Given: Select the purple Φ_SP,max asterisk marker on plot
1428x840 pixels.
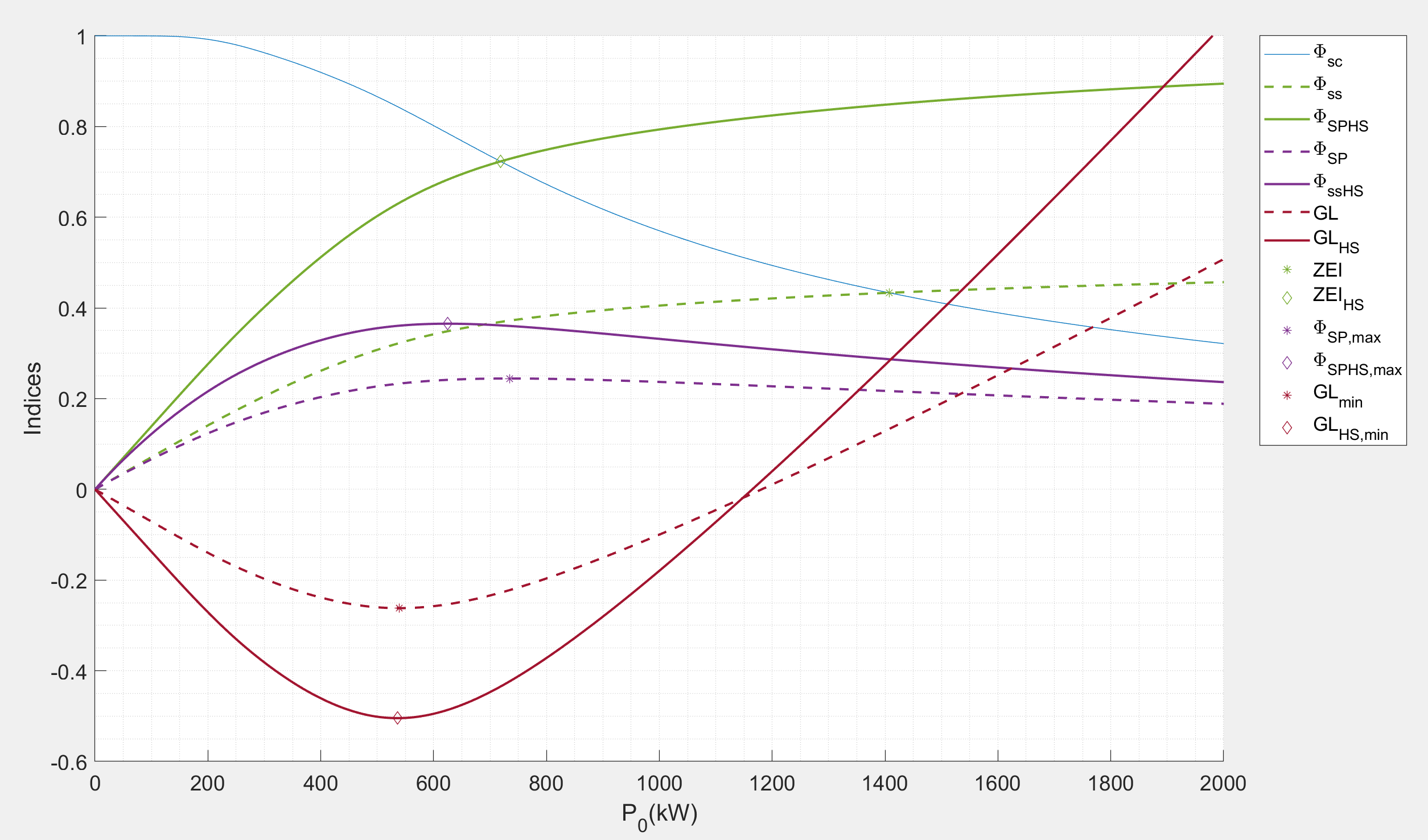Looking at the screenshot, I should (x=509, y=378).
